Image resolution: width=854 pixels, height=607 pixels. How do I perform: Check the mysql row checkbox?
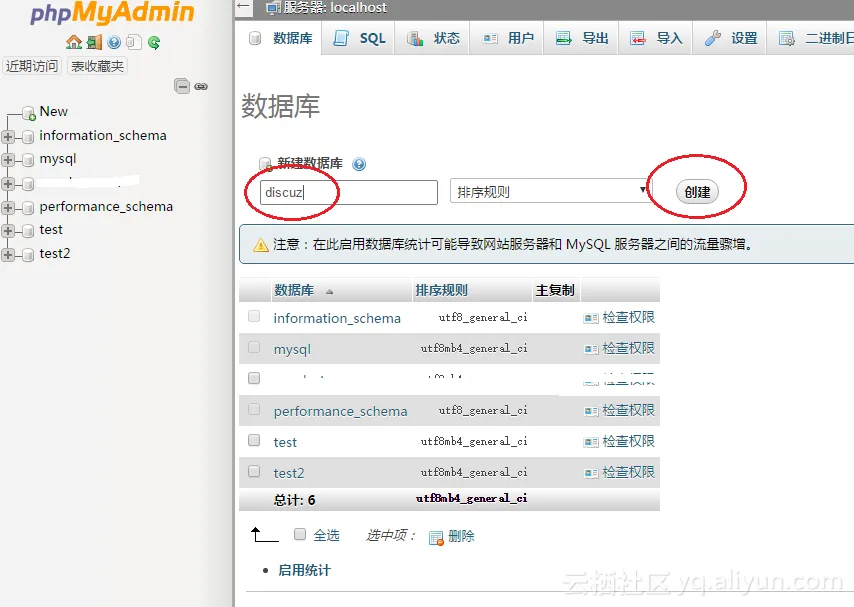[x=254, y=347]
